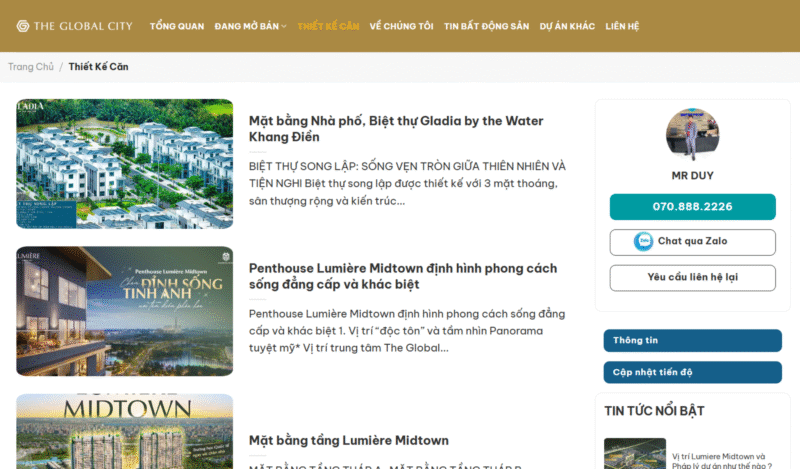
Task: Click the Chat qua Zalo button
Action: (x=692, y=242)
